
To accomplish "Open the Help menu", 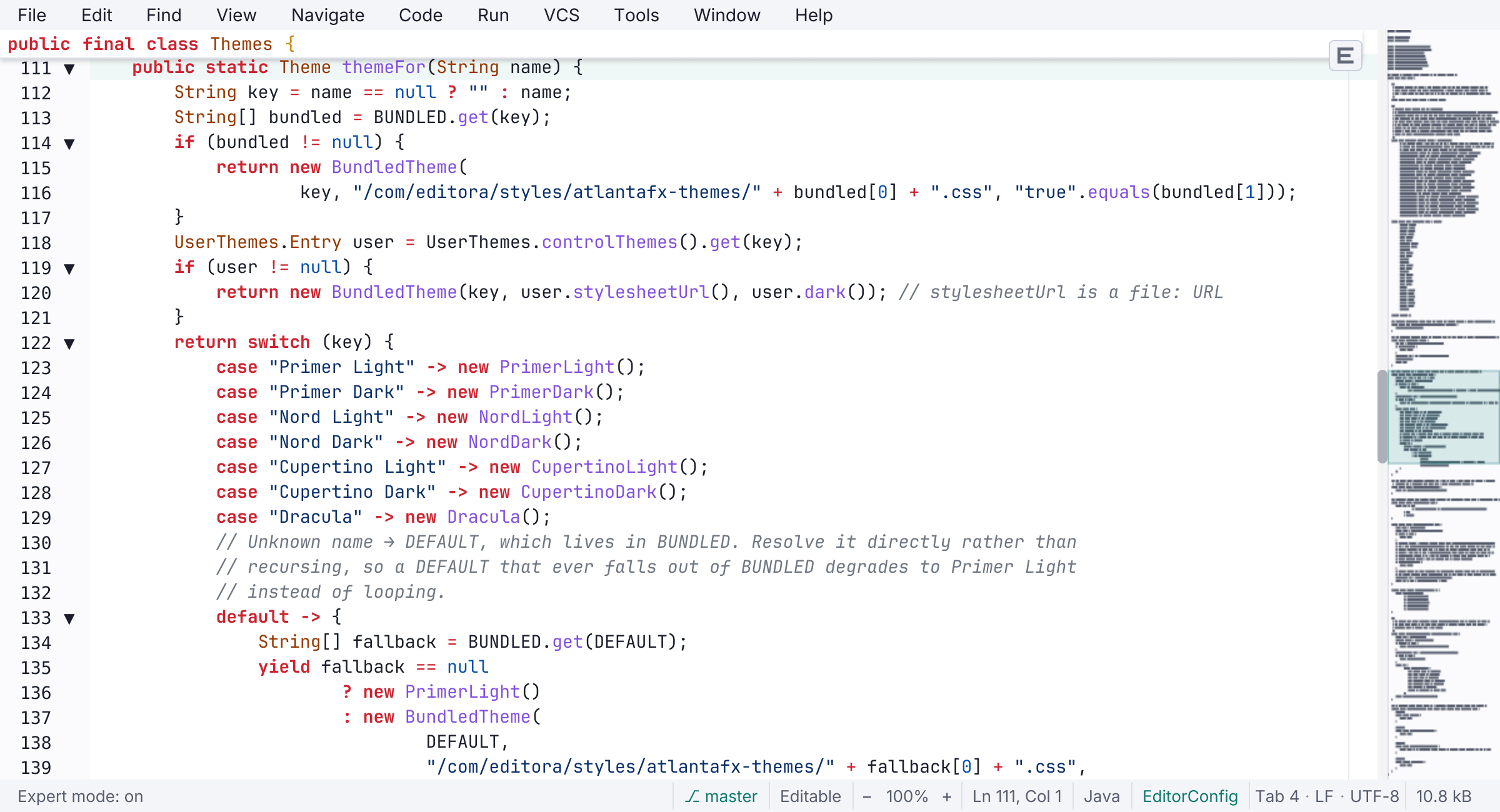I will [x=814, y=15].
